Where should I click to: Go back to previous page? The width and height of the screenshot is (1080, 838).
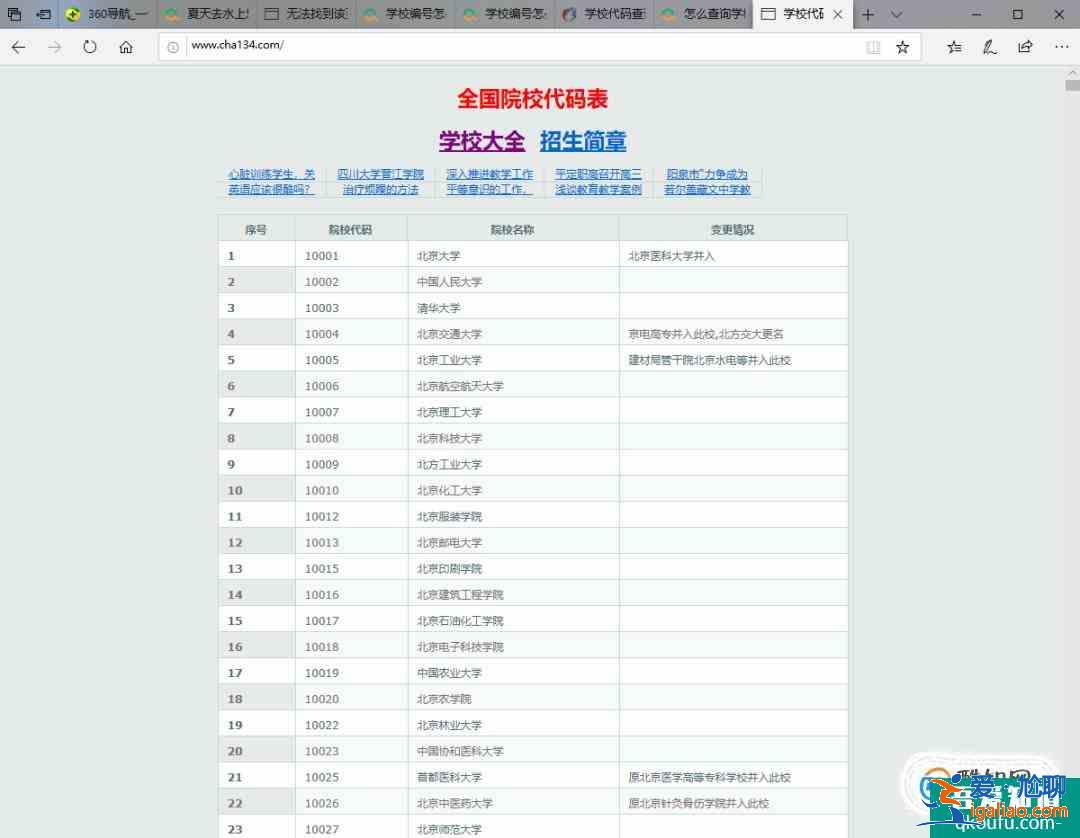19,47
